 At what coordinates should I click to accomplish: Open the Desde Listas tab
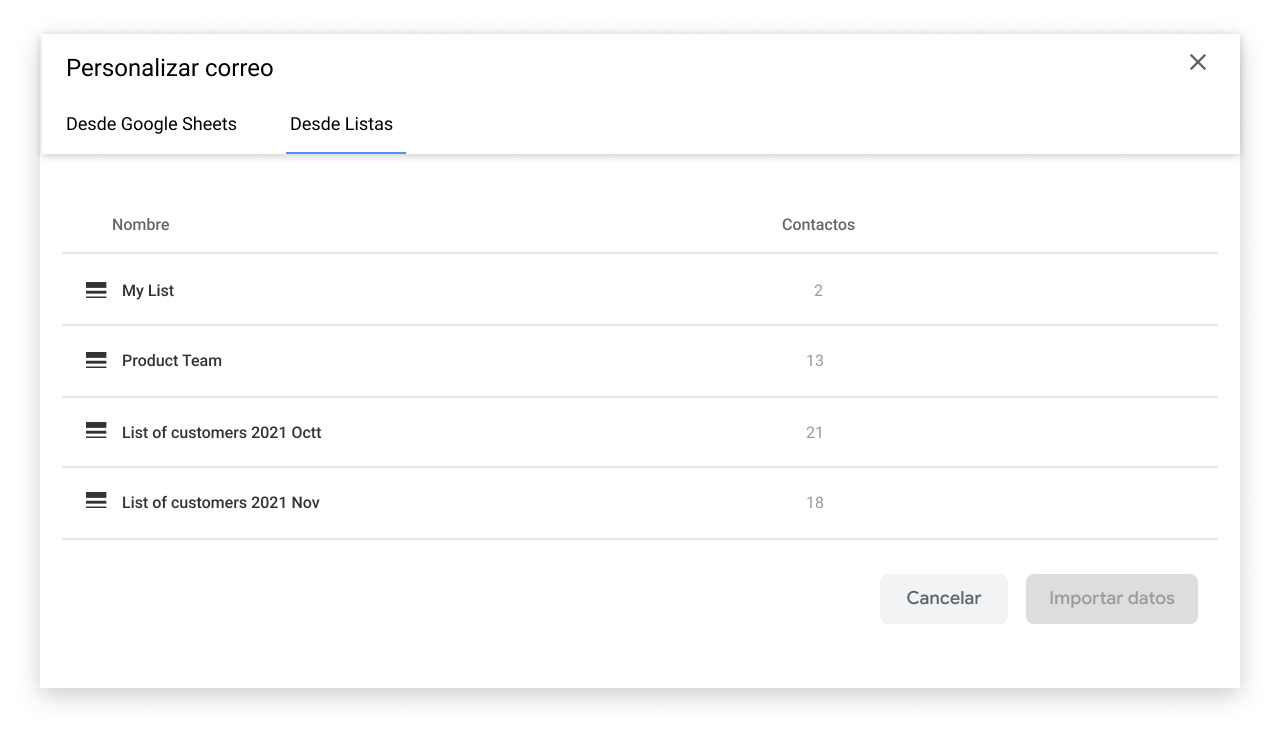click(341, 124)
